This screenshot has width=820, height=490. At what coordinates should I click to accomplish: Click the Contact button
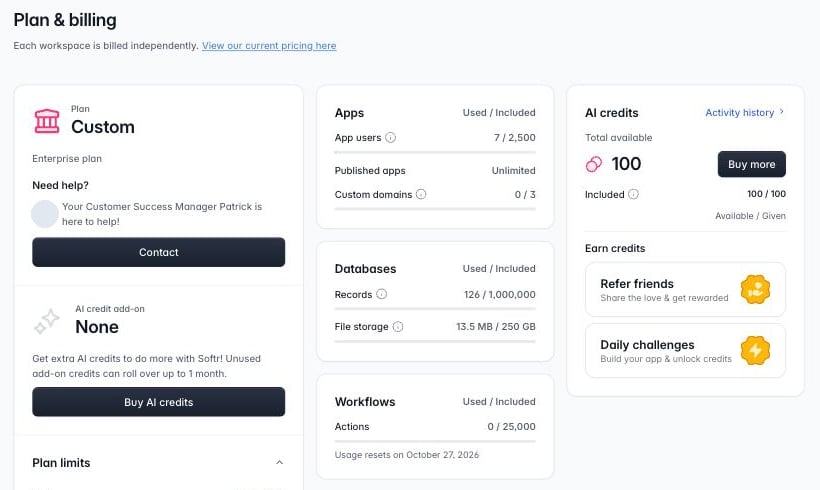click(x=158, y=252)
